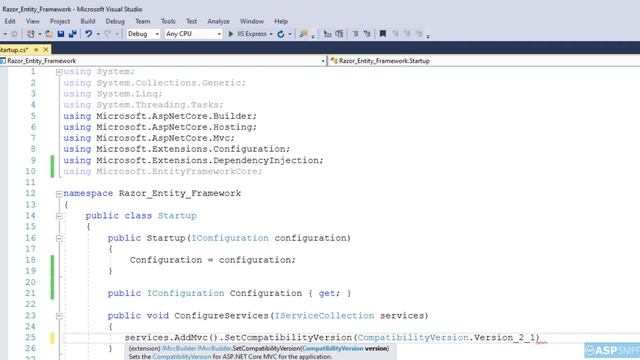Viewport: 640px width, 360px height.
Task: Open the Edit menu
Action: click(x=10, y=21)
